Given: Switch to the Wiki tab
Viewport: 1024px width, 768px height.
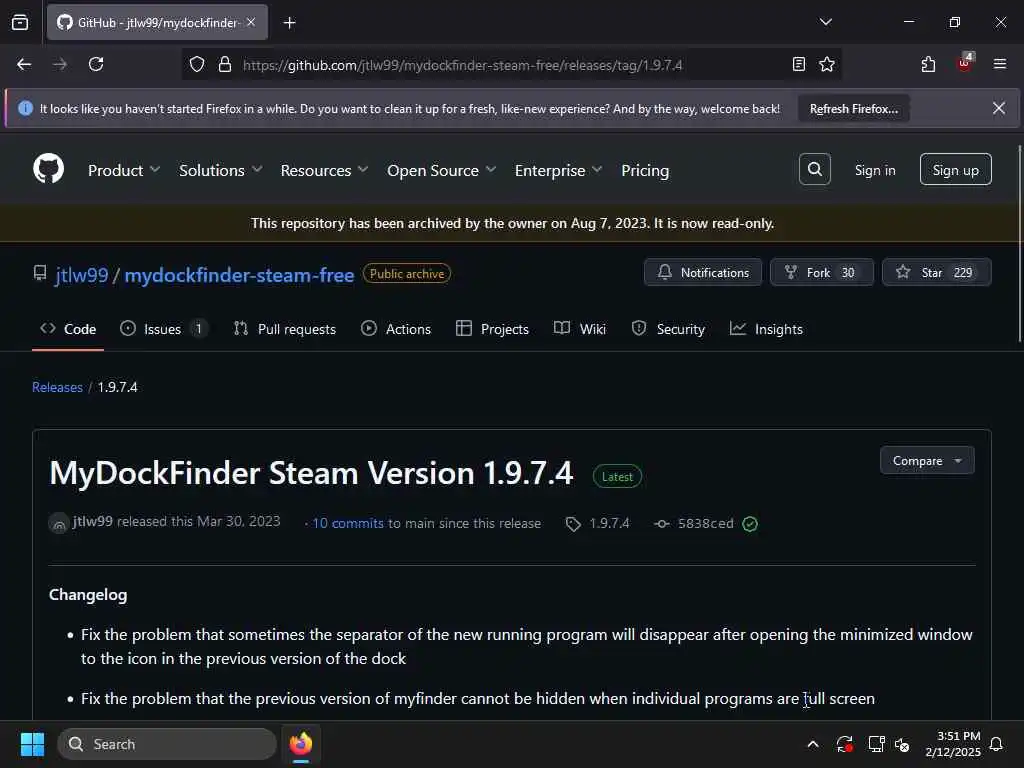Looking at the screenshot, I should pos(580,329).
